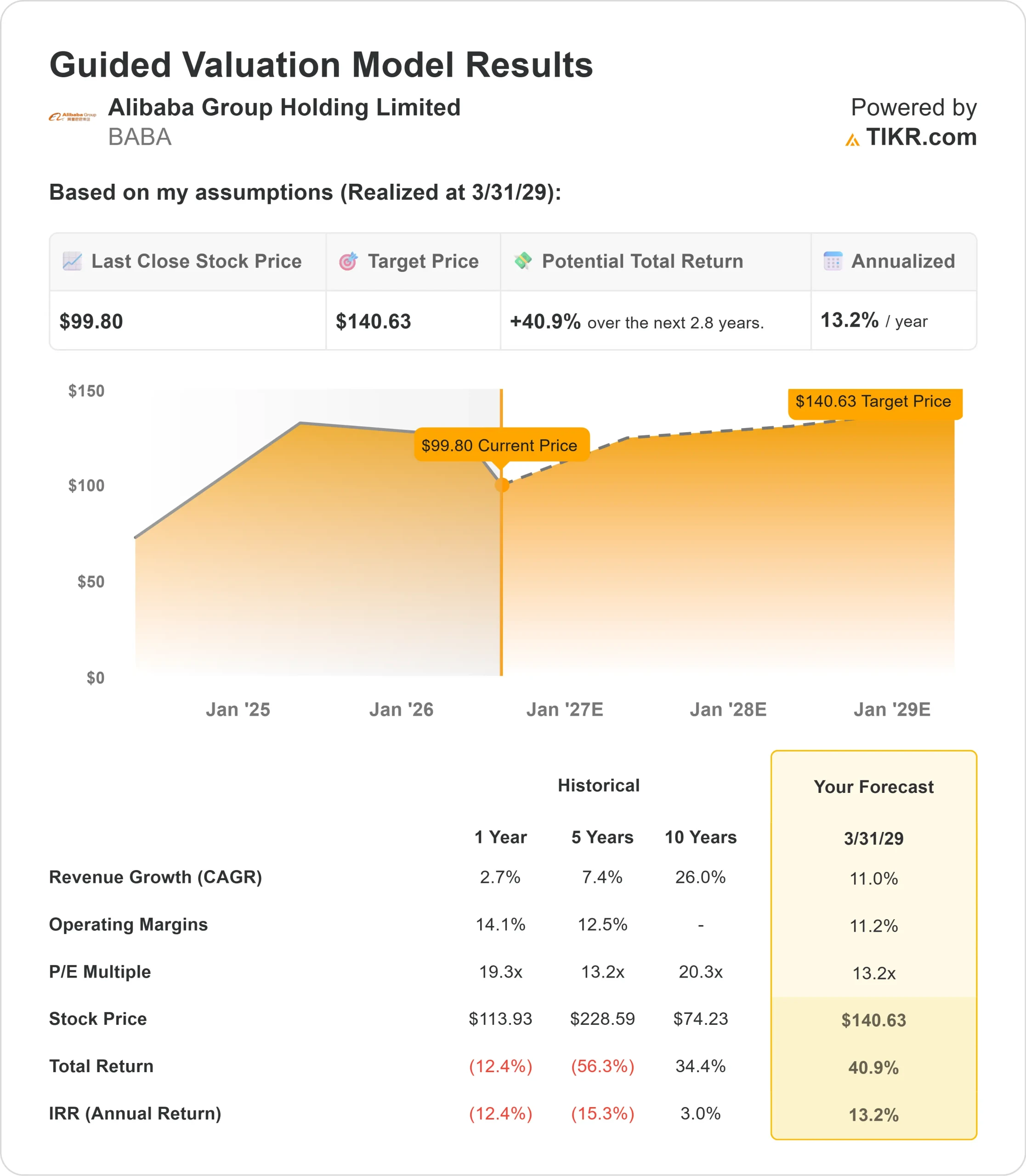Click the 13.2x forecast P/E multiple cell
This screenshot has width=1026, height=1176.
874,973
